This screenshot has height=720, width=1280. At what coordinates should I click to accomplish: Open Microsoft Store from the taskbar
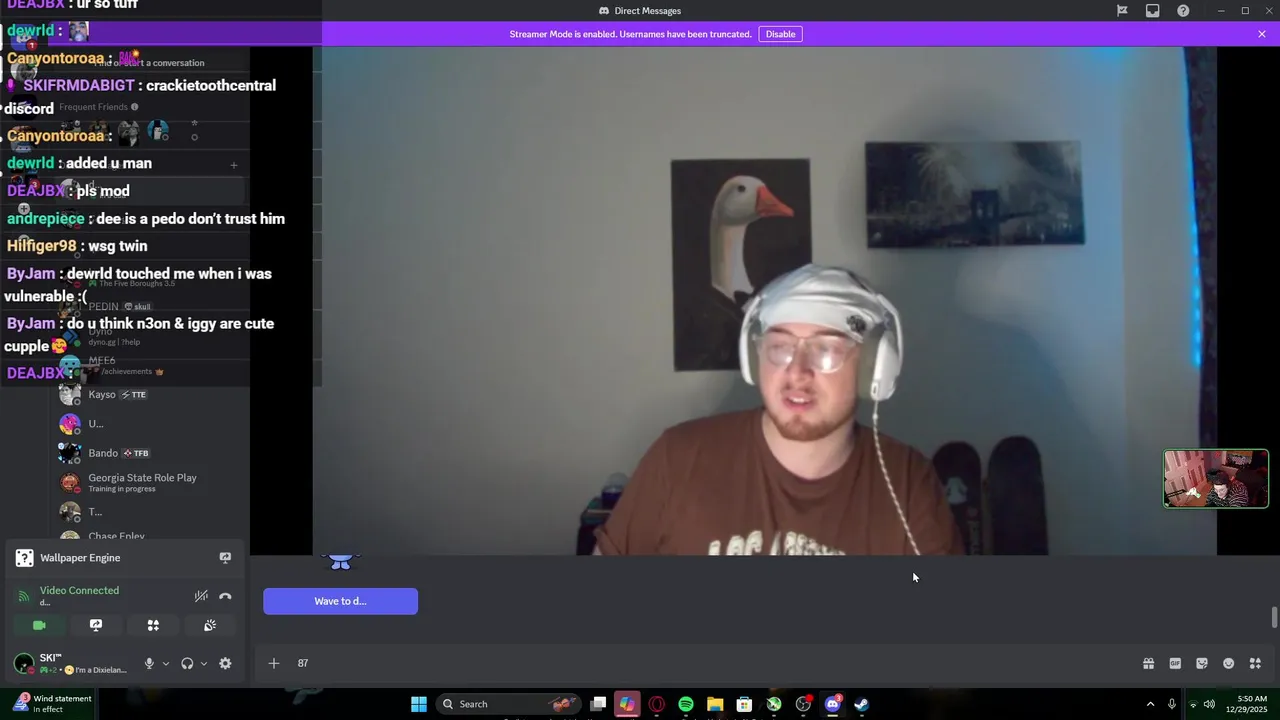pyautogui.click(x=744, y=704)
